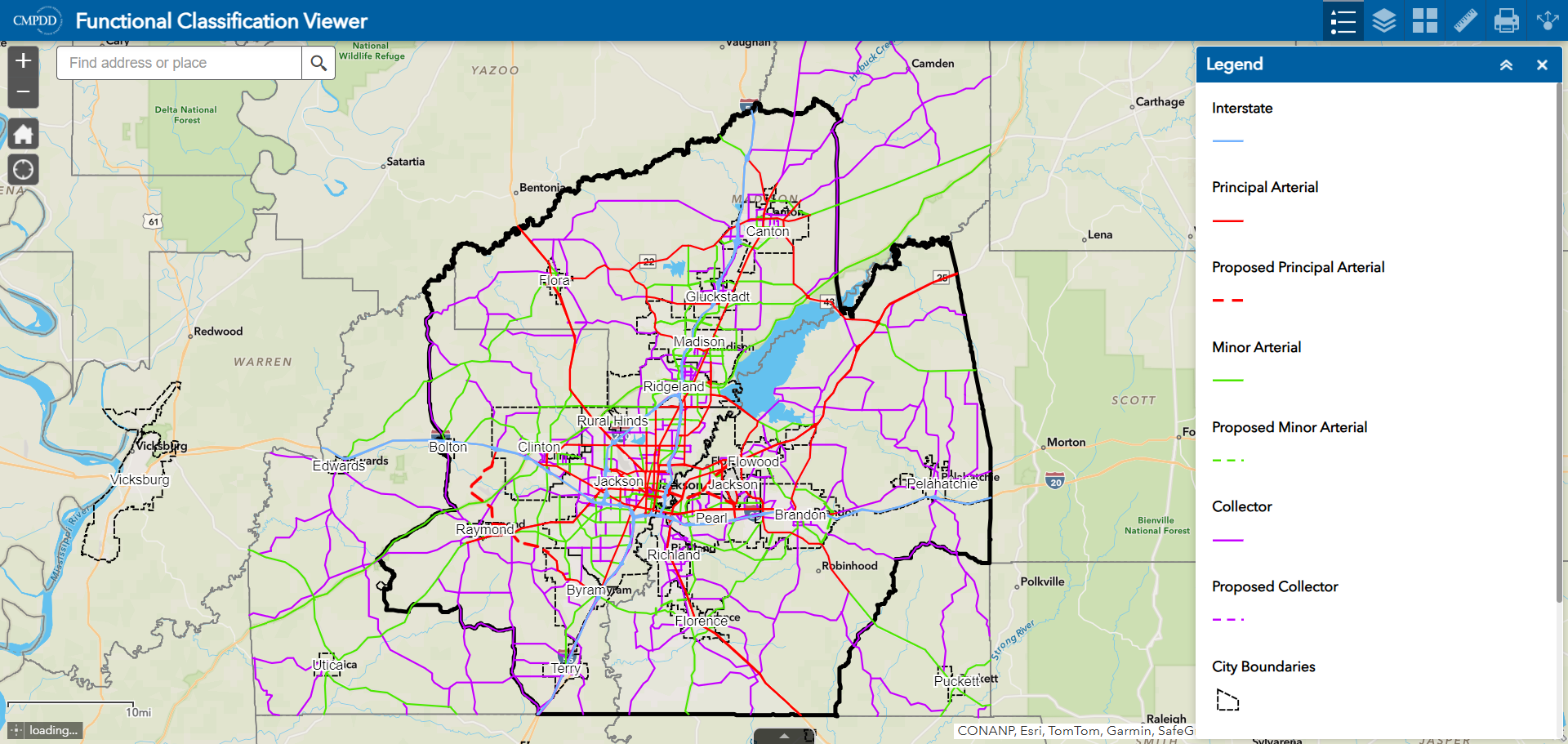The height and width of the screenshot is (744, 1568).
Task: Click the Functional Classification Viewer title
Action: coord(221,20)
